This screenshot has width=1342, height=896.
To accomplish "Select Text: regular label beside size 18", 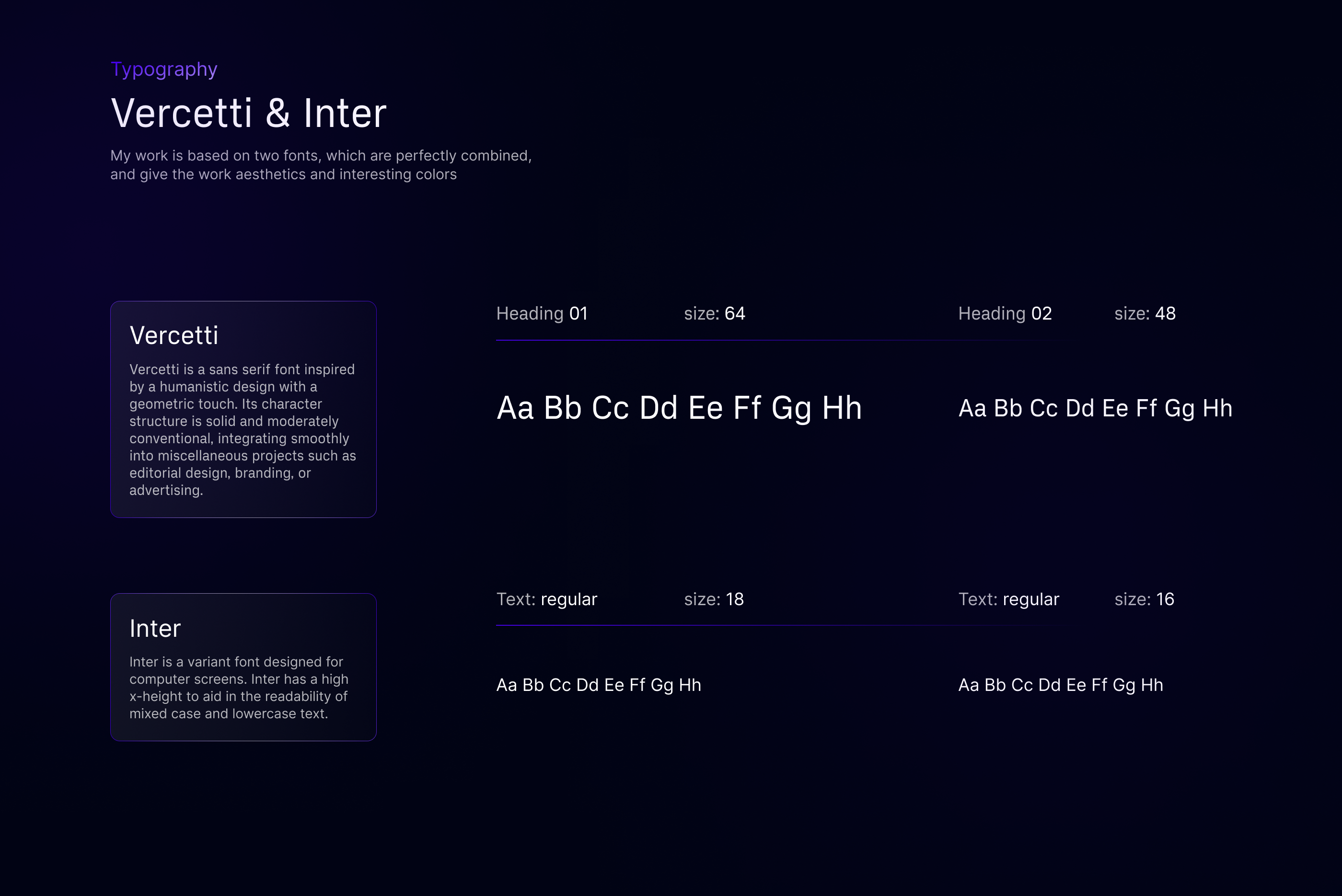I will click(546, 599).
